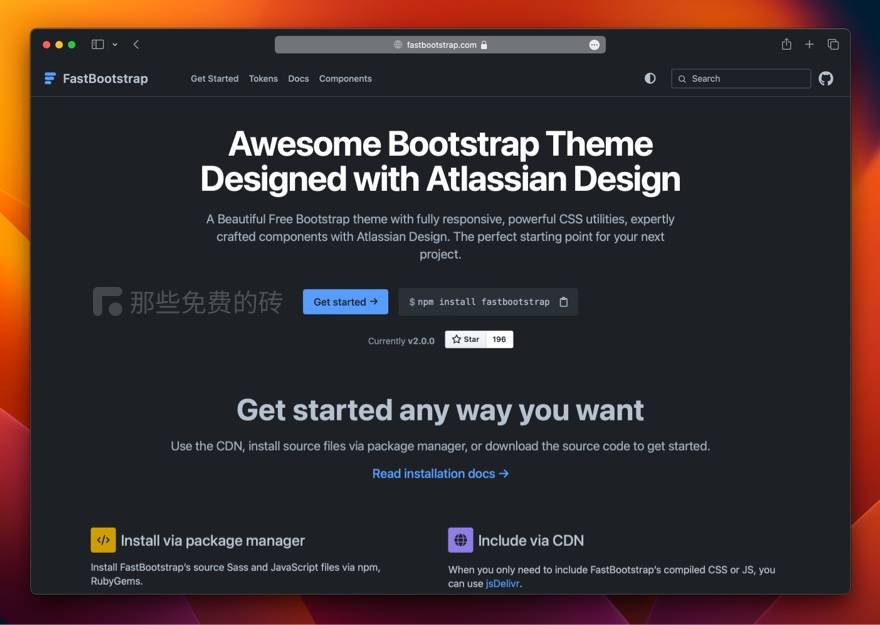Click the back navigation arrow
This screenshot has height=625, width=880.
136,44
